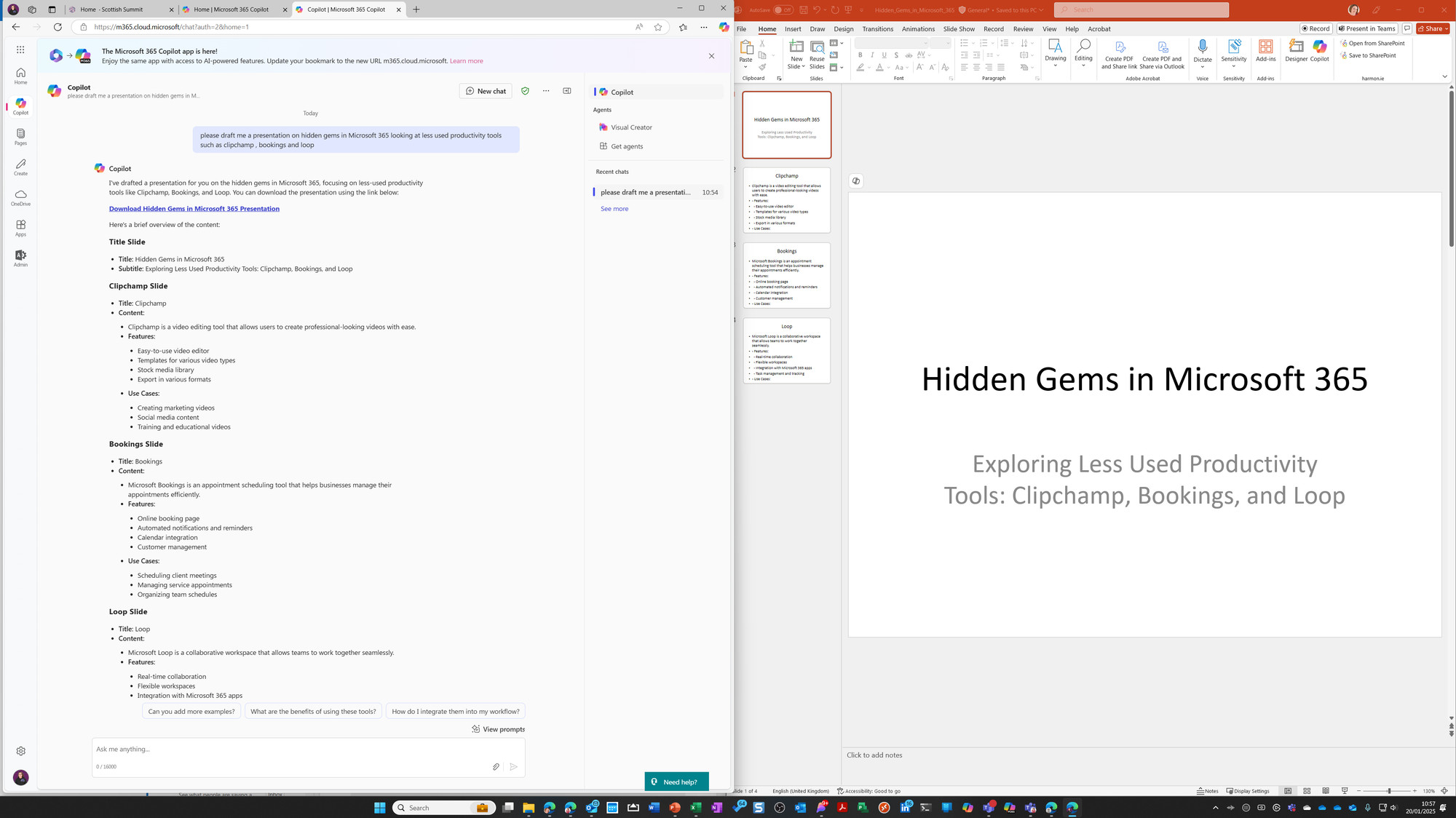Click Undo in PowerPoint title bar
This screenshot has height=818, width=1456.
pos(817,10)
